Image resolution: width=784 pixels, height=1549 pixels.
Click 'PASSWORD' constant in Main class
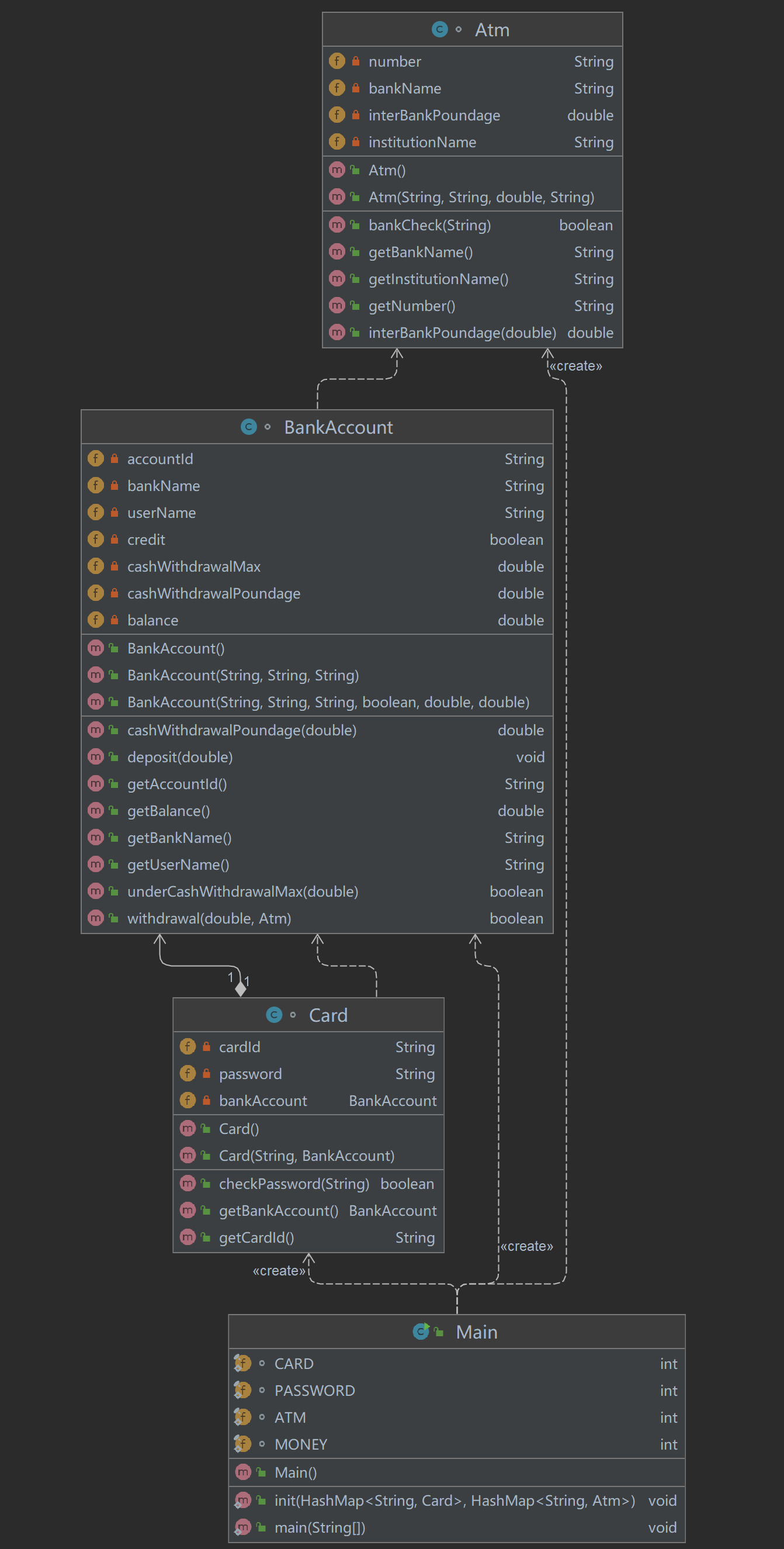point(315,1391)
